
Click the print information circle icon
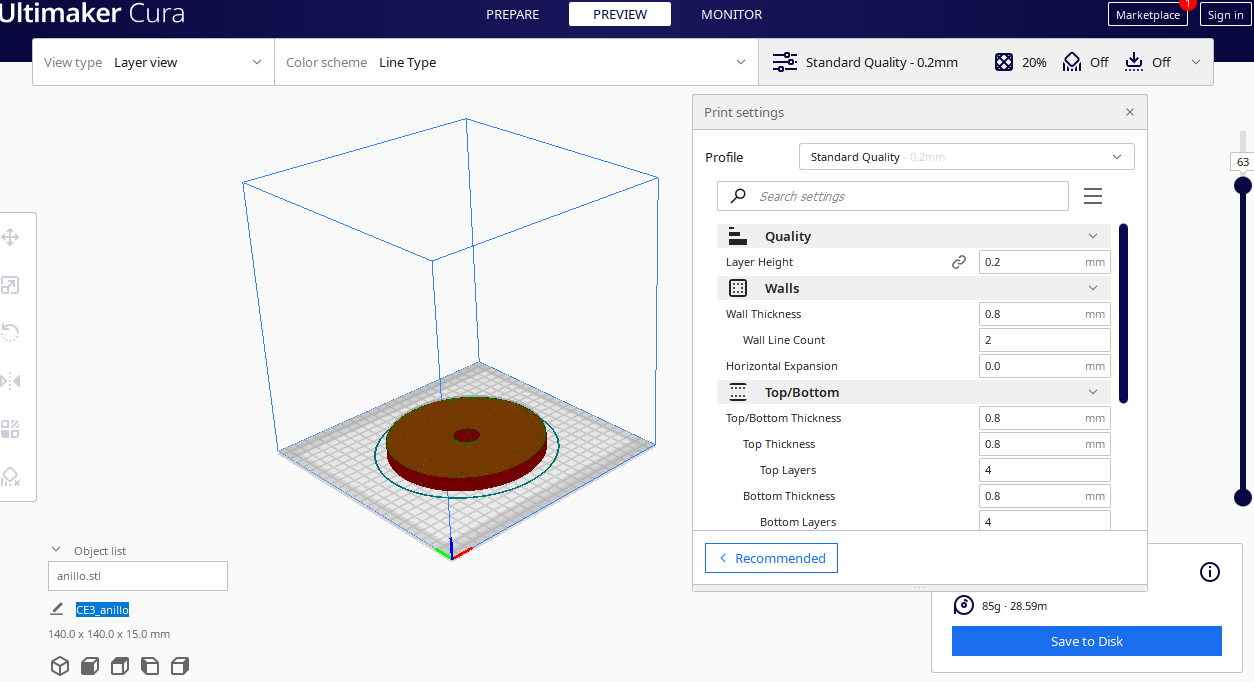(x=1210, y=572)
